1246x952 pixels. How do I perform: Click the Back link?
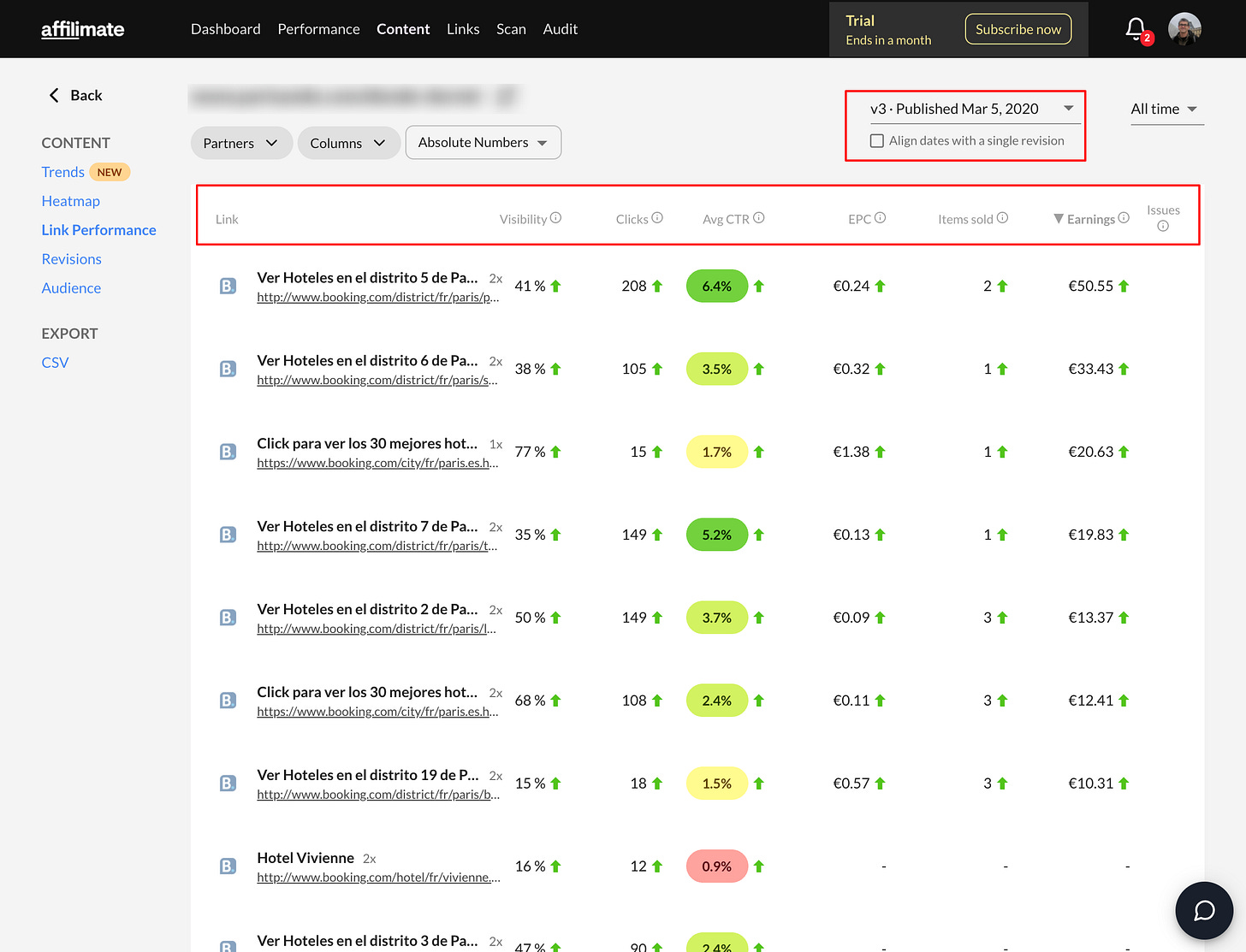coord(75,95)
